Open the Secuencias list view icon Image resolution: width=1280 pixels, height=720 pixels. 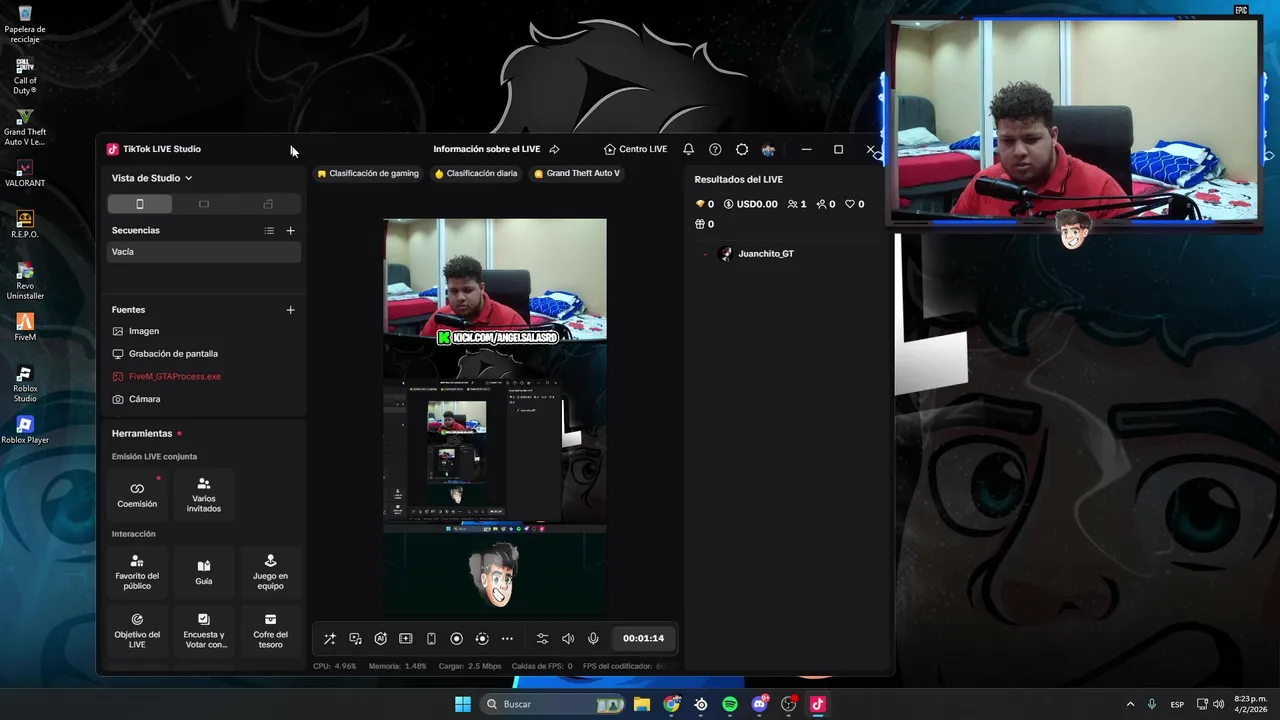tap(269, 230)
